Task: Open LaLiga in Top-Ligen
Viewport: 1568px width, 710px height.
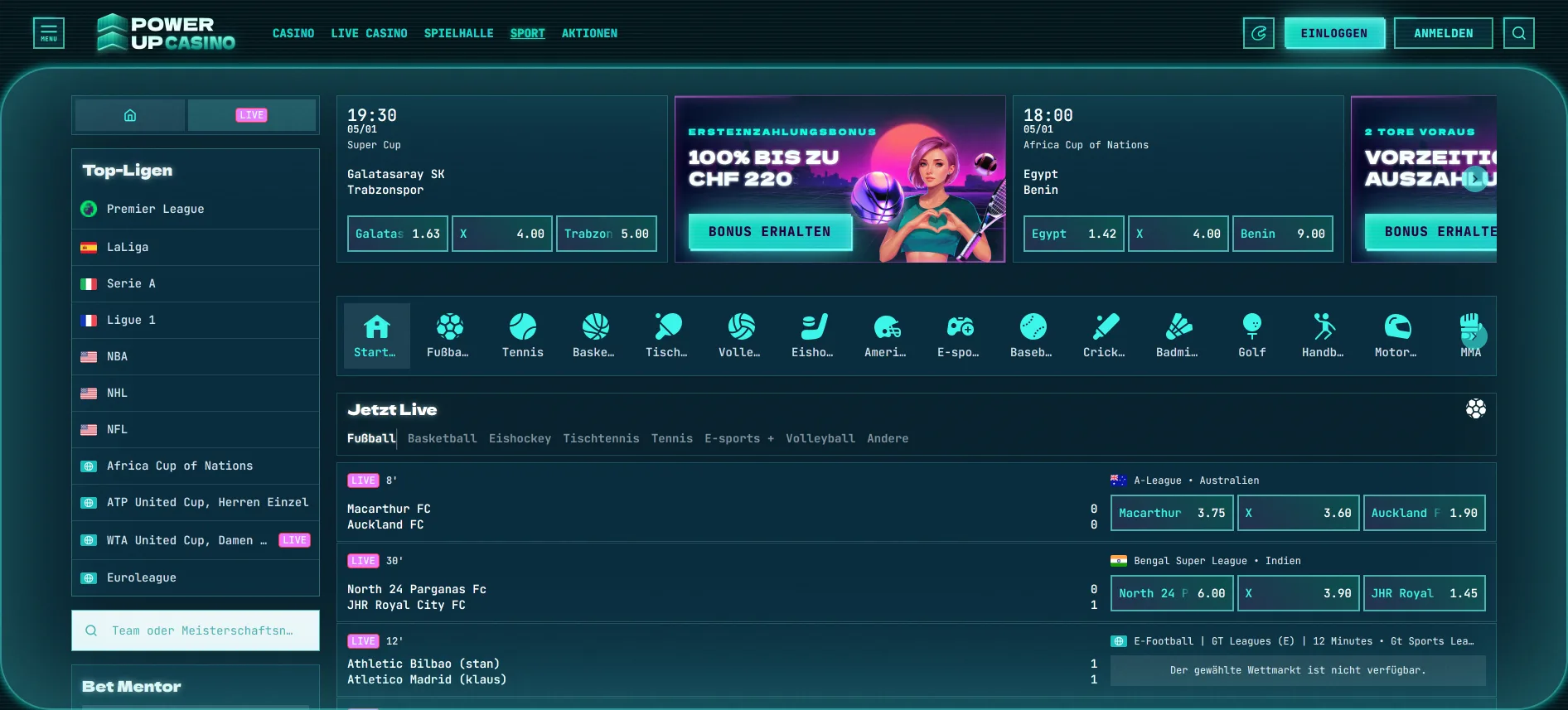Action: click(196, 247)
